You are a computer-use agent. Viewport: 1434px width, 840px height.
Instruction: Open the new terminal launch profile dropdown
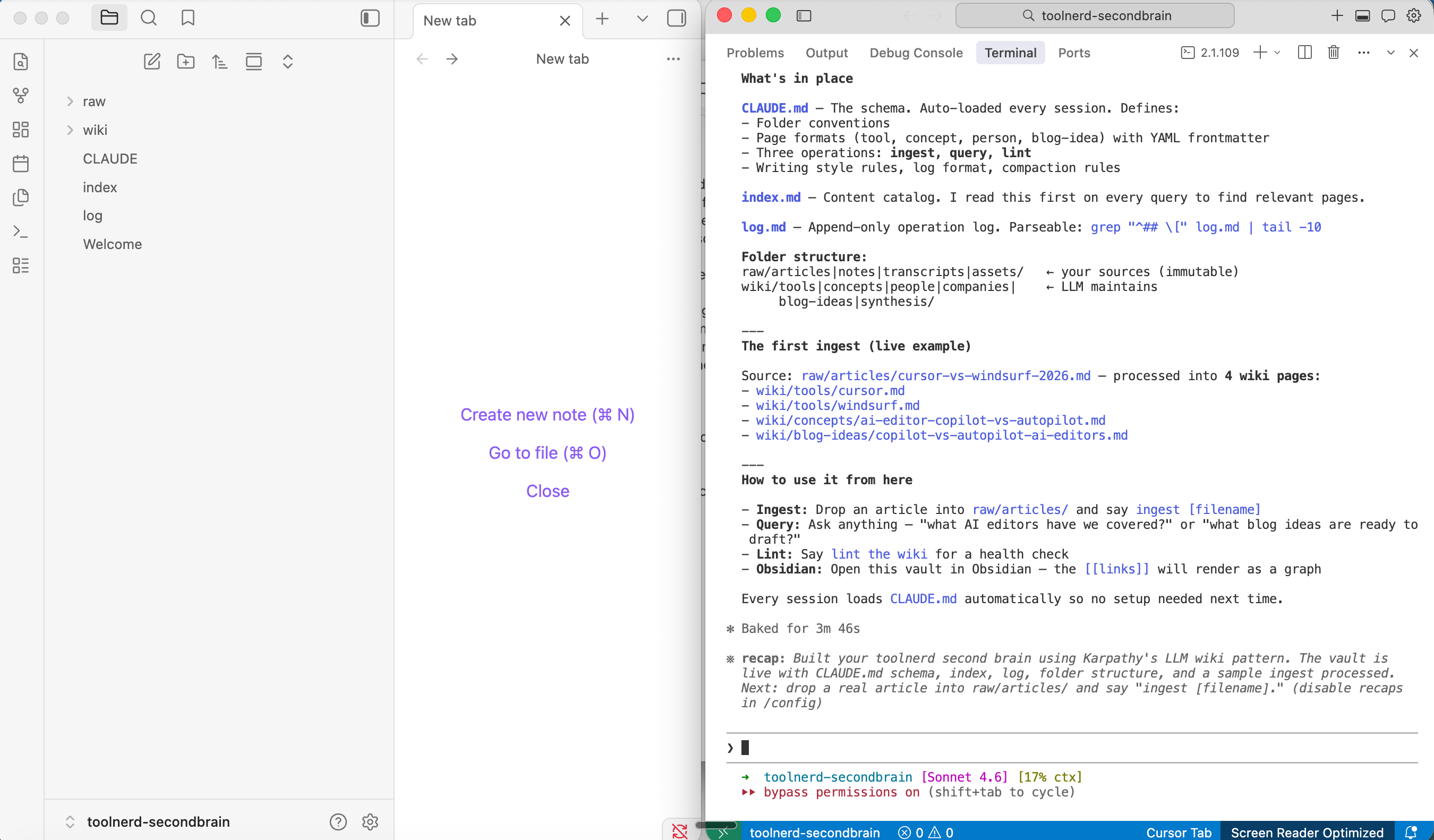coord(1277,53)
